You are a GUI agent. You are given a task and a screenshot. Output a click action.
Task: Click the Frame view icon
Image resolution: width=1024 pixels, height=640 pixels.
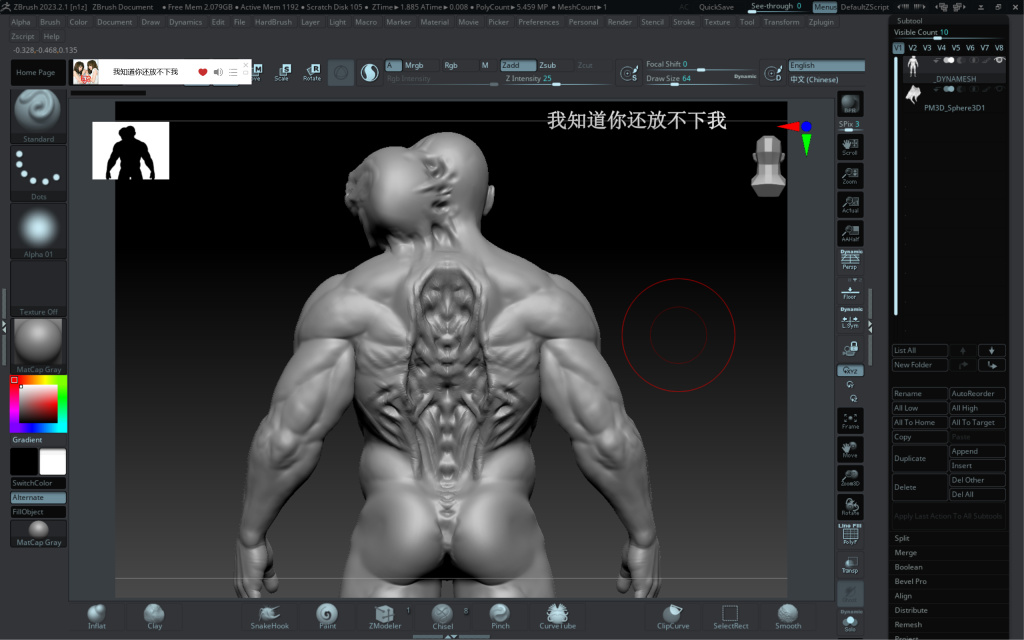coord(850,420)
